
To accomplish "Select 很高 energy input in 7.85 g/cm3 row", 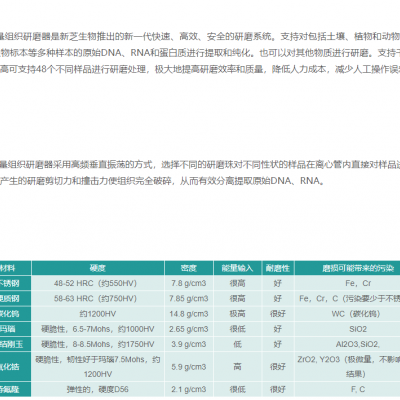I will point(237,298).
